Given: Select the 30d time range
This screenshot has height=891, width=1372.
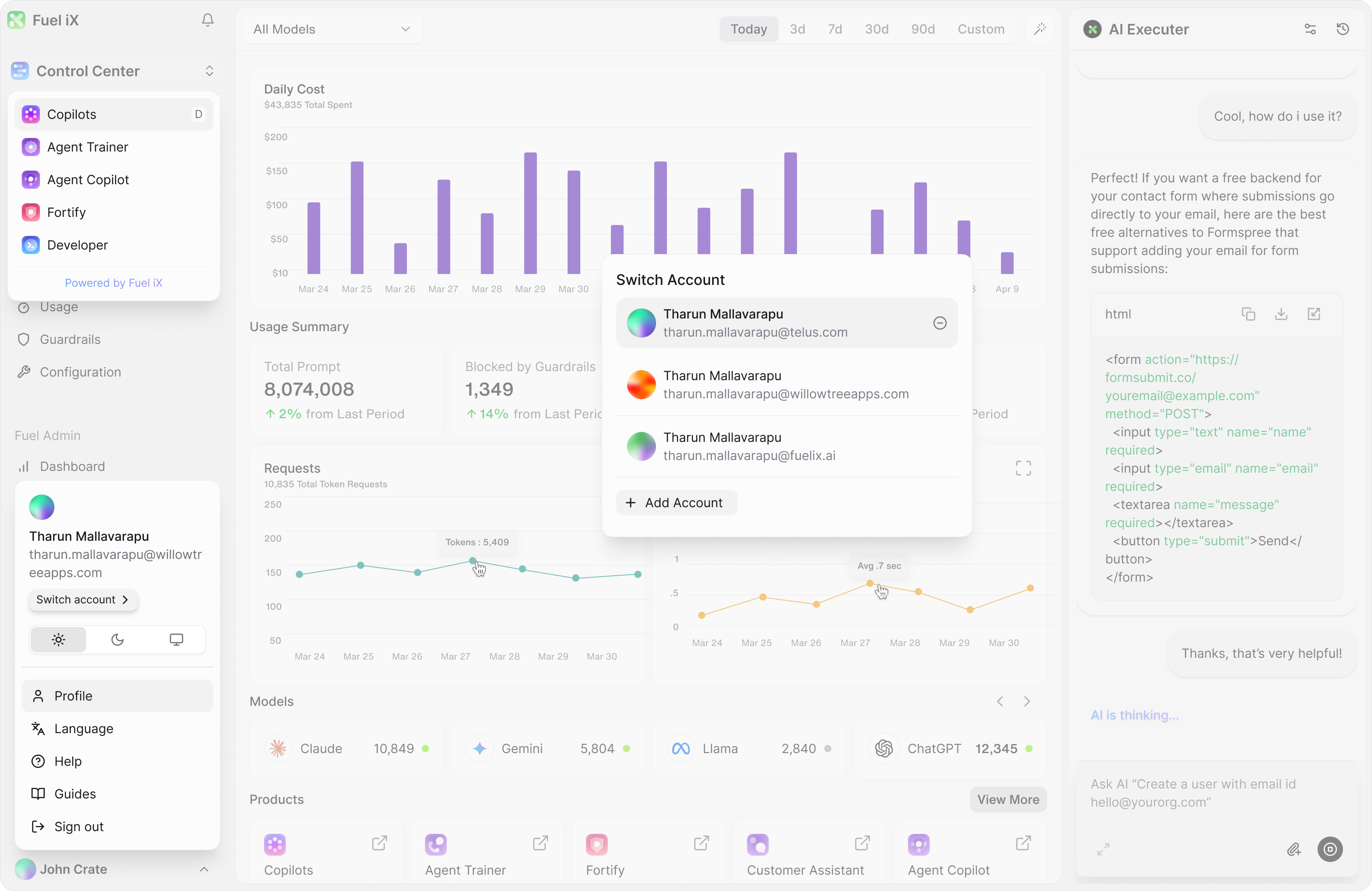Looking at the screenshot, I should click(x=876, y=29).
